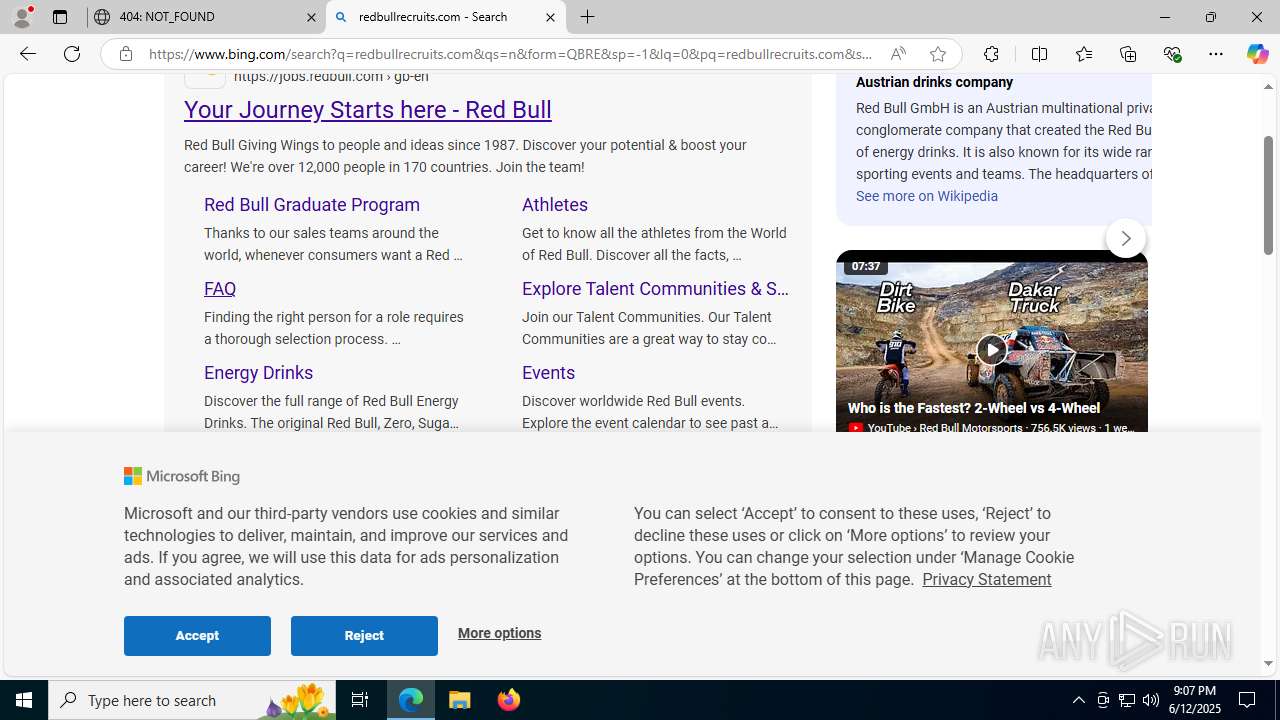The height and width of the screenshot is (720, 1280).
Task: Open Browser essentials heart icon
Action: click(1172, 54)
